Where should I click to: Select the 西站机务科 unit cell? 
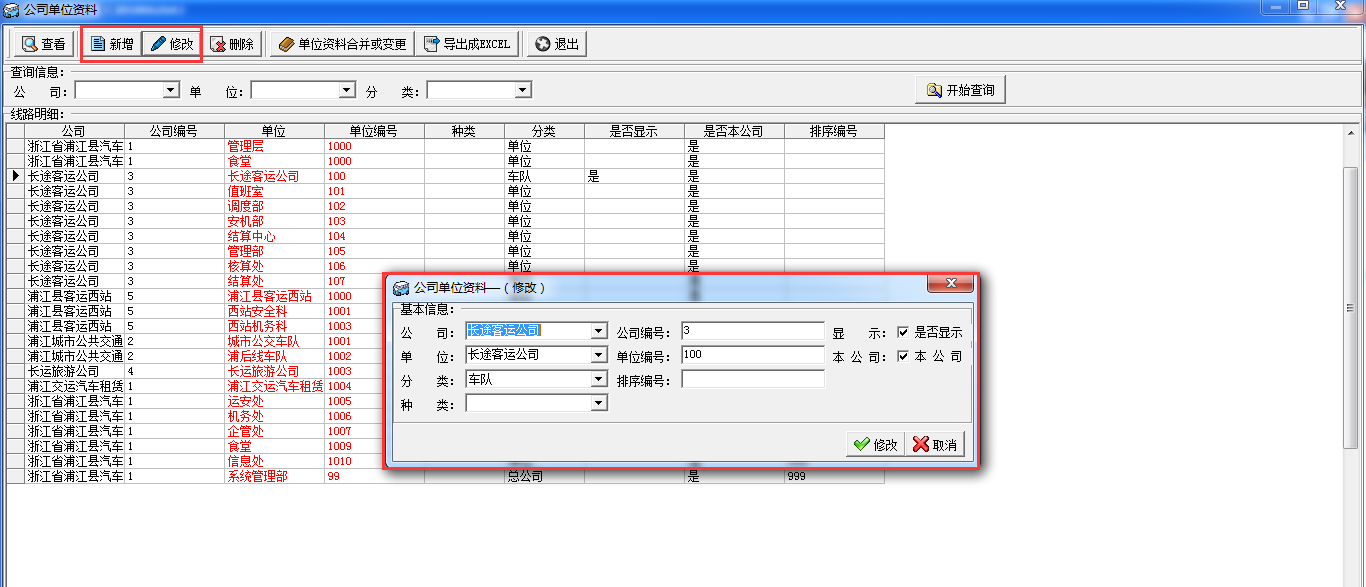(274, 326)
